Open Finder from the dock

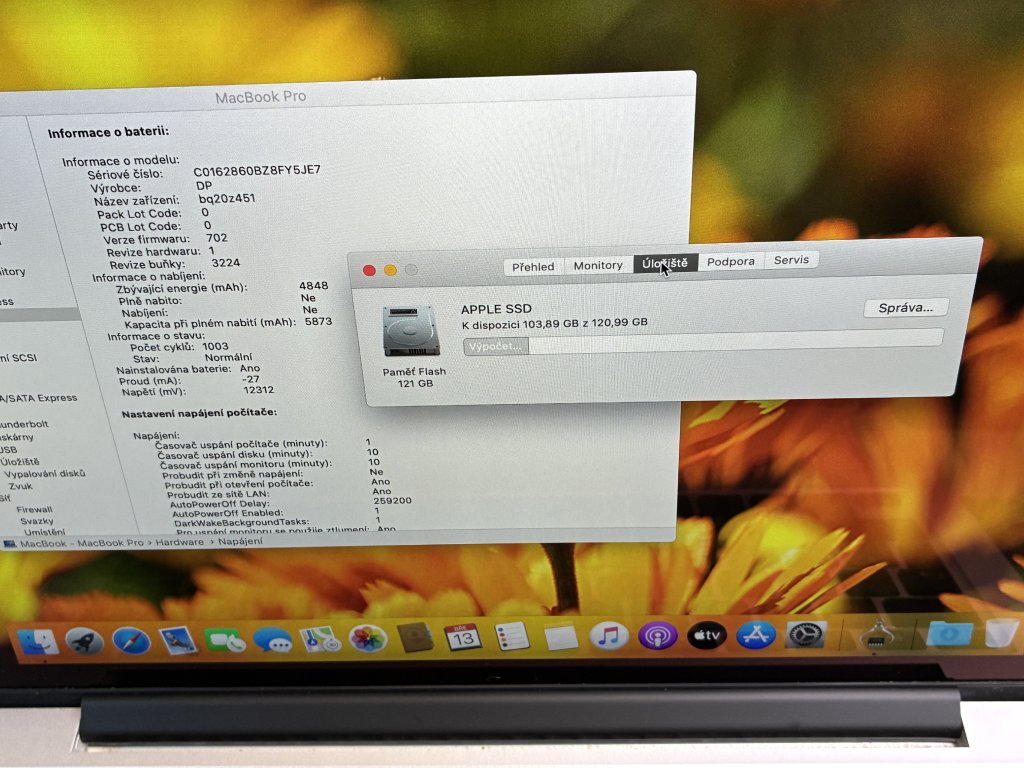pyautogui.click(x=37, y=641)
